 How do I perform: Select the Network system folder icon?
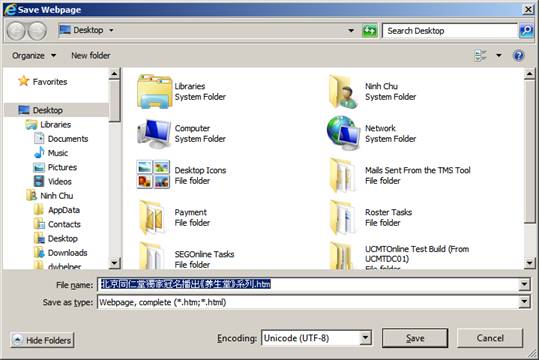pyautogui.click(x=344, y=133)
